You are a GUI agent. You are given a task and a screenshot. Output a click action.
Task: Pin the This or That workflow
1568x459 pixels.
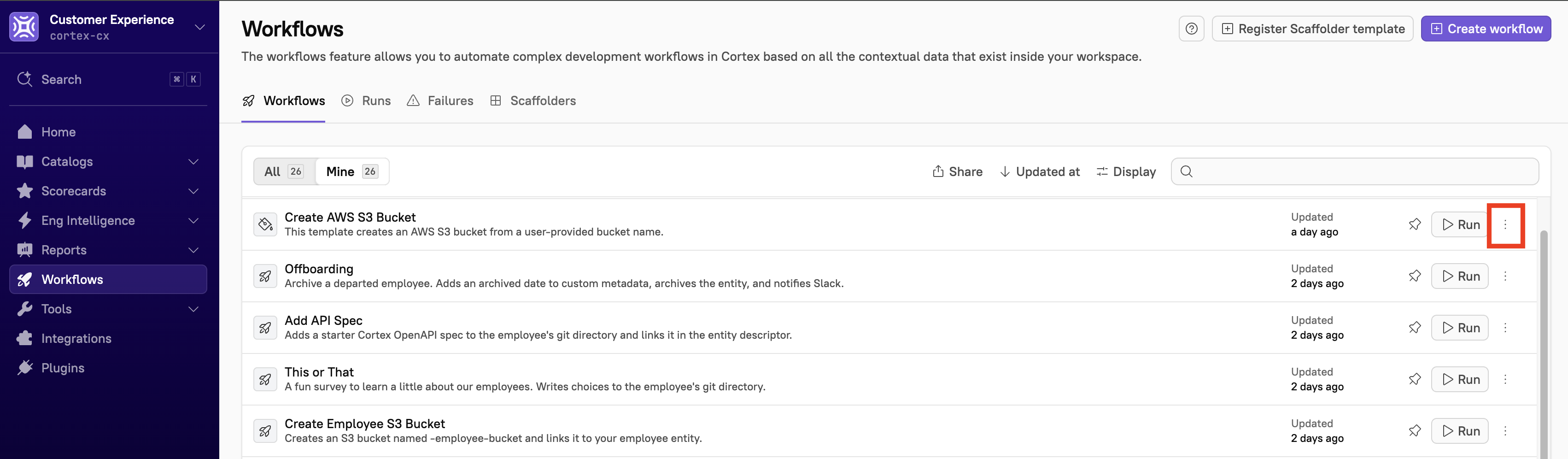click(1415, 379)
